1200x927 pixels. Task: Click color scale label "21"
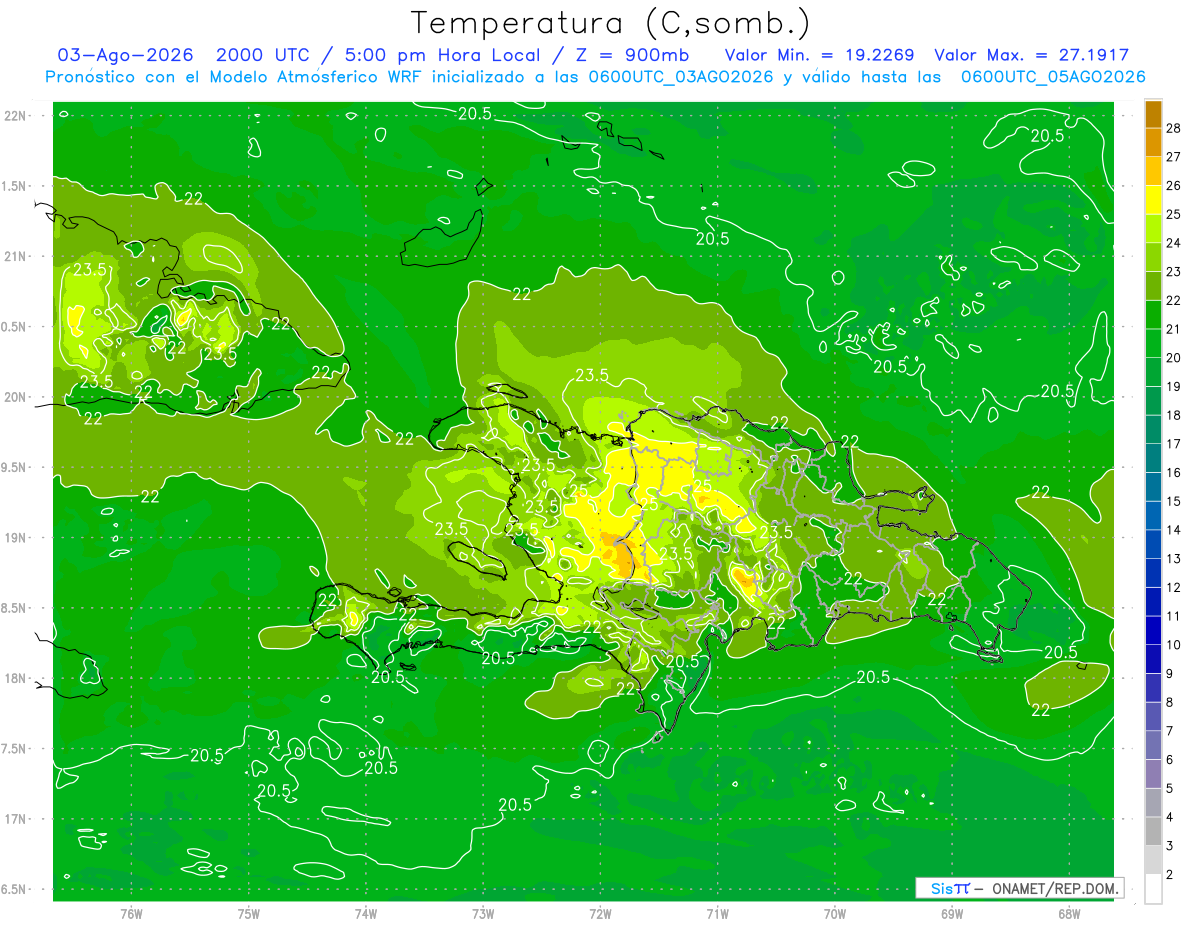pos(1174,329)
